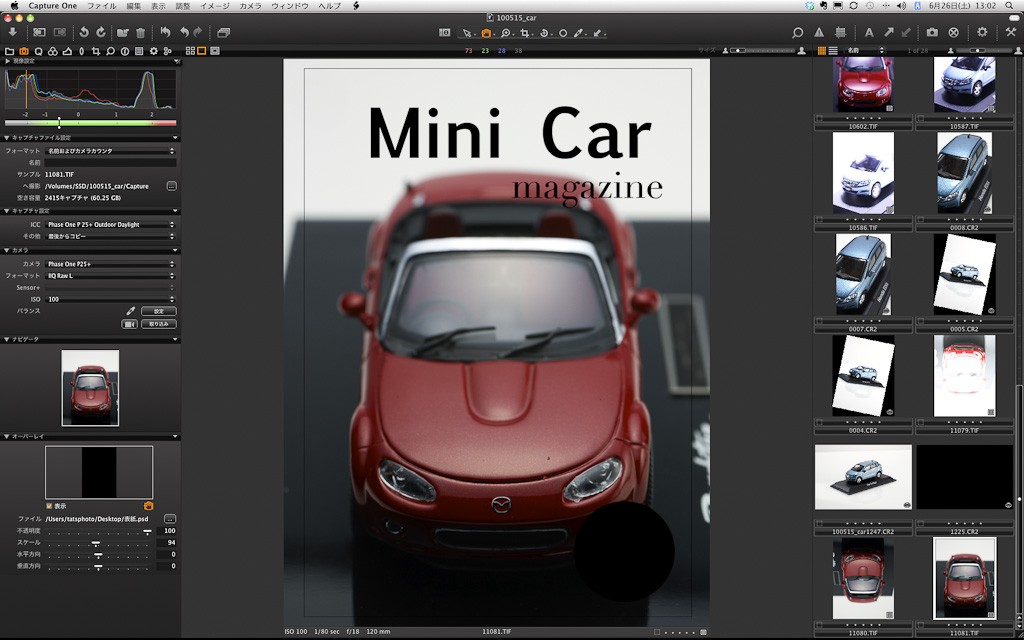Adjust the overlay スケール slider
Viewport: 1024px width, 640px height.
pyautogui.click(x=96, y=542)
